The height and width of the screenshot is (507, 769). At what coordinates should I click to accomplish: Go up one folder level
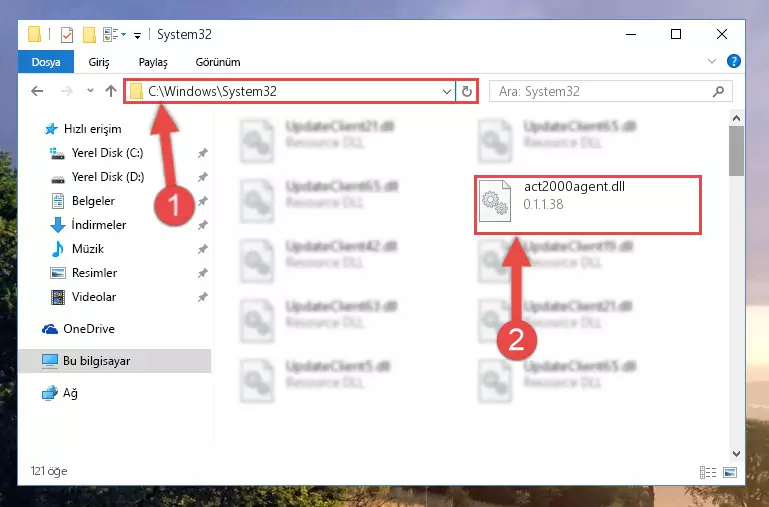click(x=111, y=91)
